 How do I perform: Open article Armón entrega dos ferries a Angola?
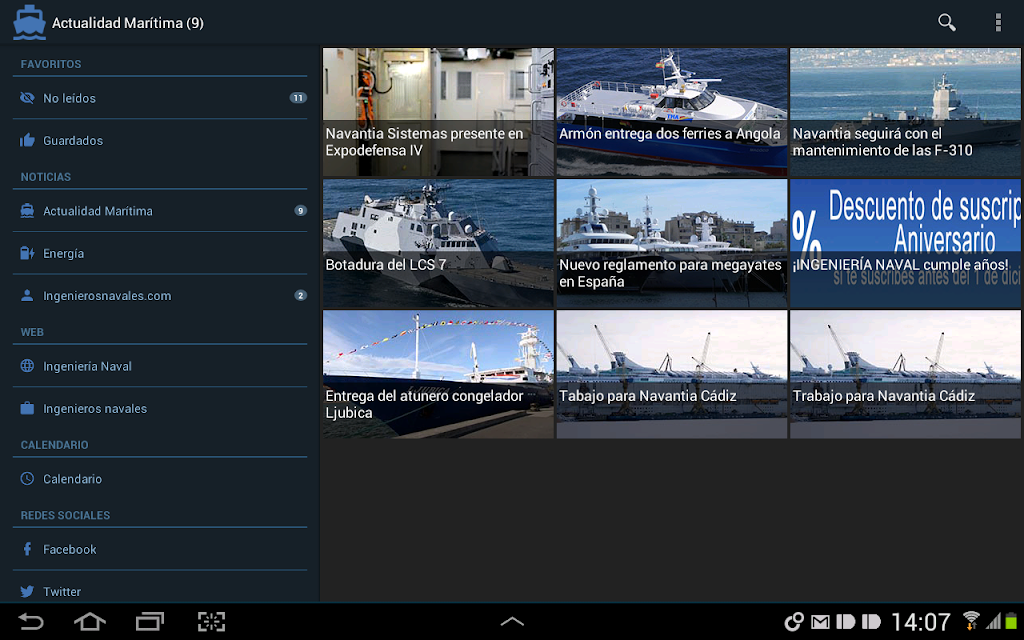672,112
